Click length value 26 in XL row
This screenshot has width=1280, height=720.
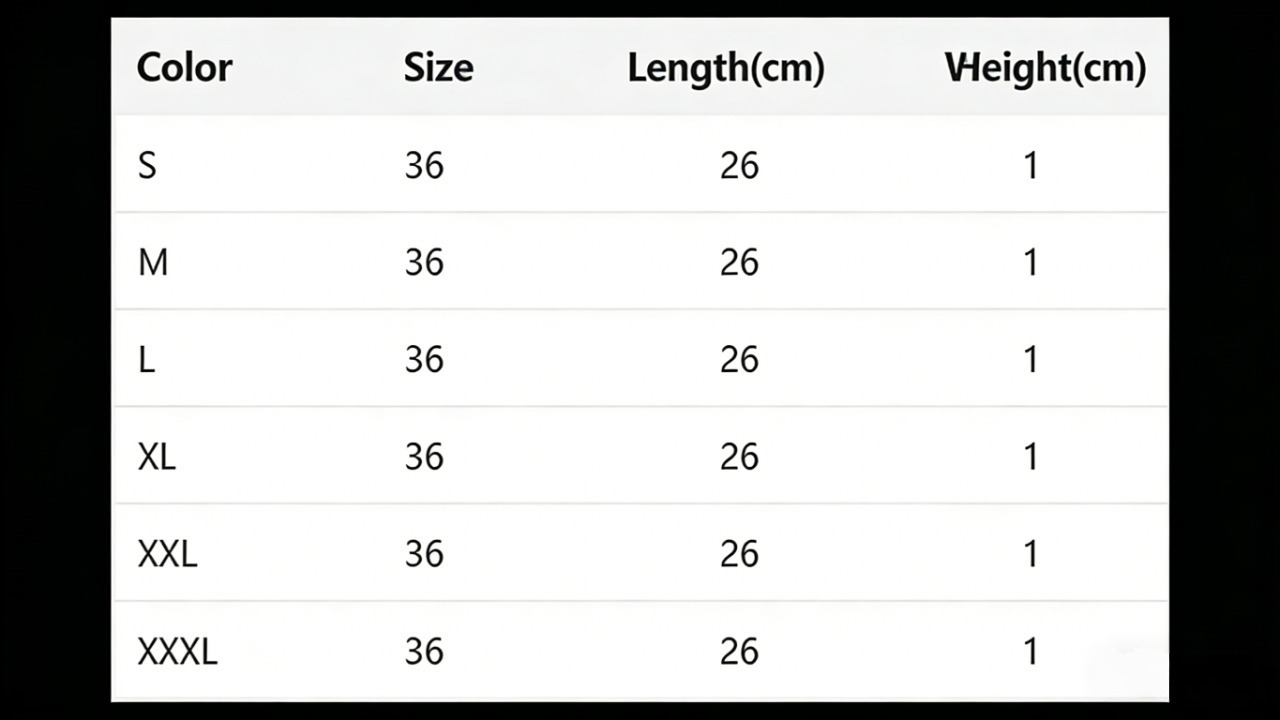(x=739, y=457)
